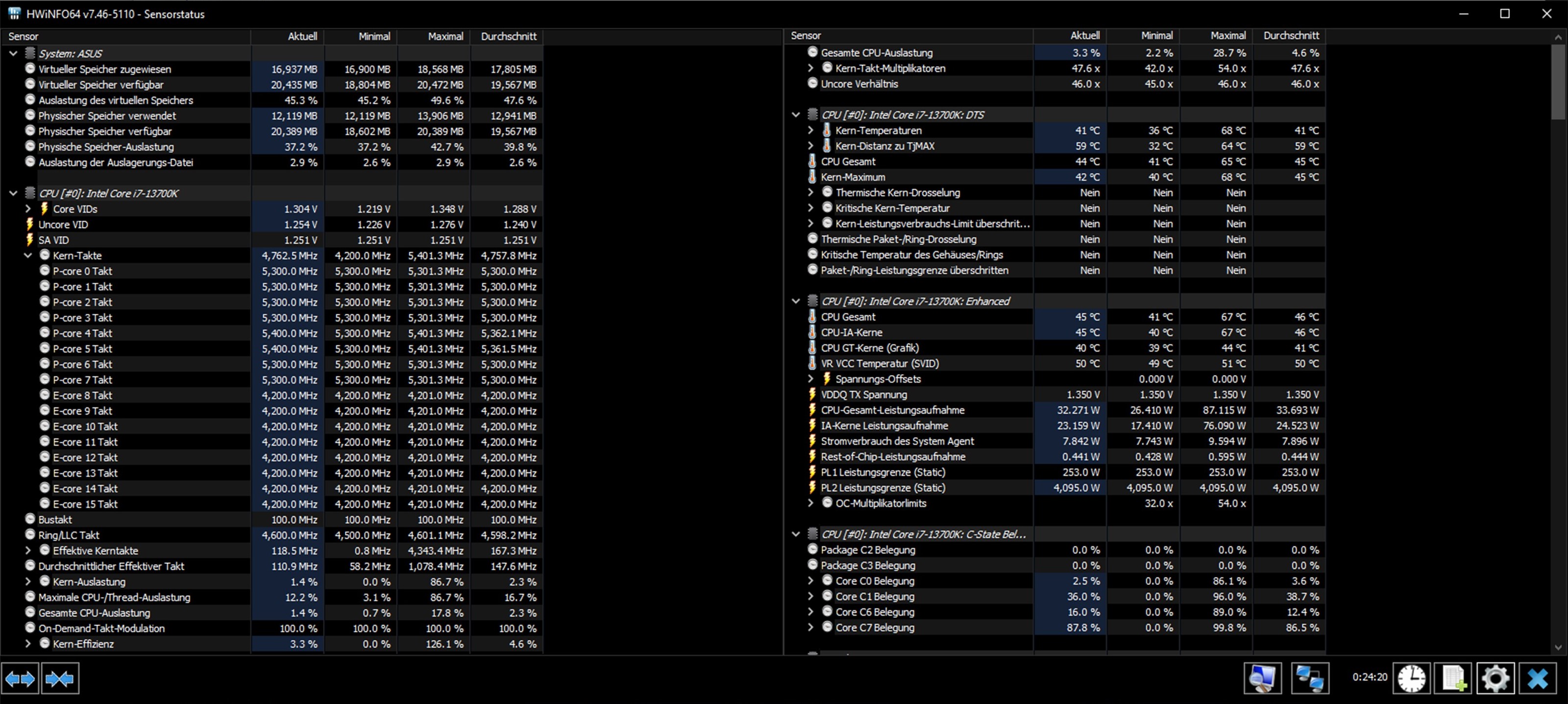Expand Kern-Takt-Multiplikatoren row
This screenshot has height=704, width=1568.
[x=811, y=68]
